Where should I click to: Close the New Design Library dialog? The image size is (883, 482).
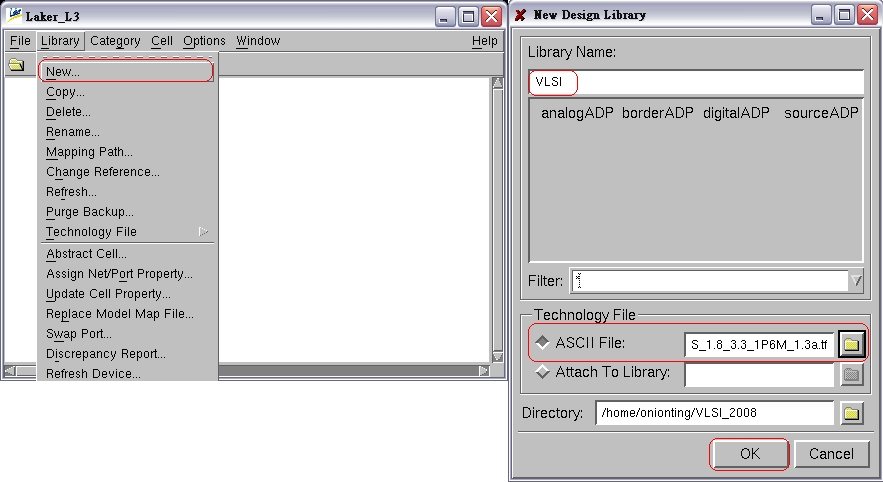pos(868,15)
